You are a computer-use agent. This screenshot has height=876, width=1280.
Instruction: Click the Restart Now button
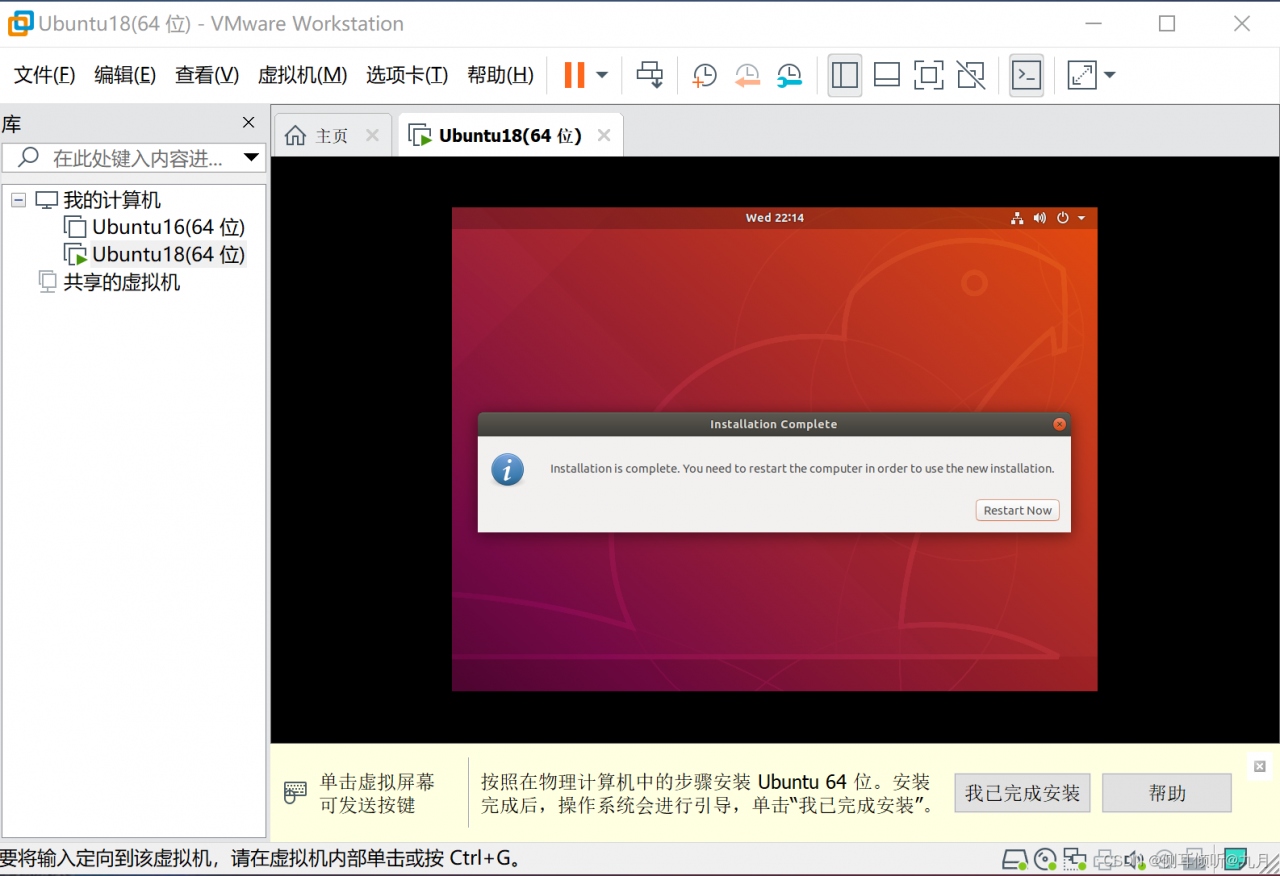[1017, 510]
